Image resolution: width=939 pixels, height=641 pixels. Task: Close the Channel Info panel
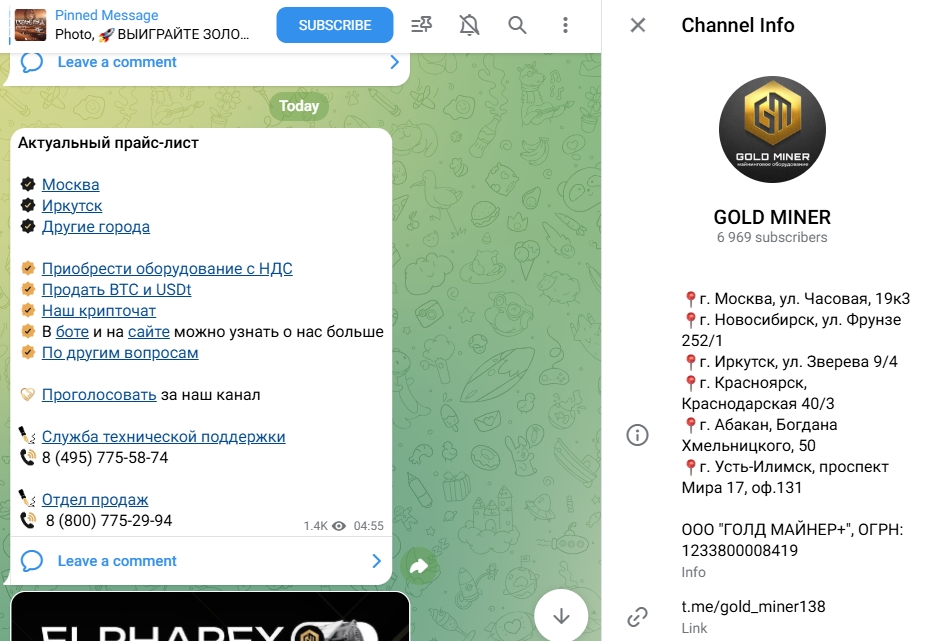click(638, 25)
